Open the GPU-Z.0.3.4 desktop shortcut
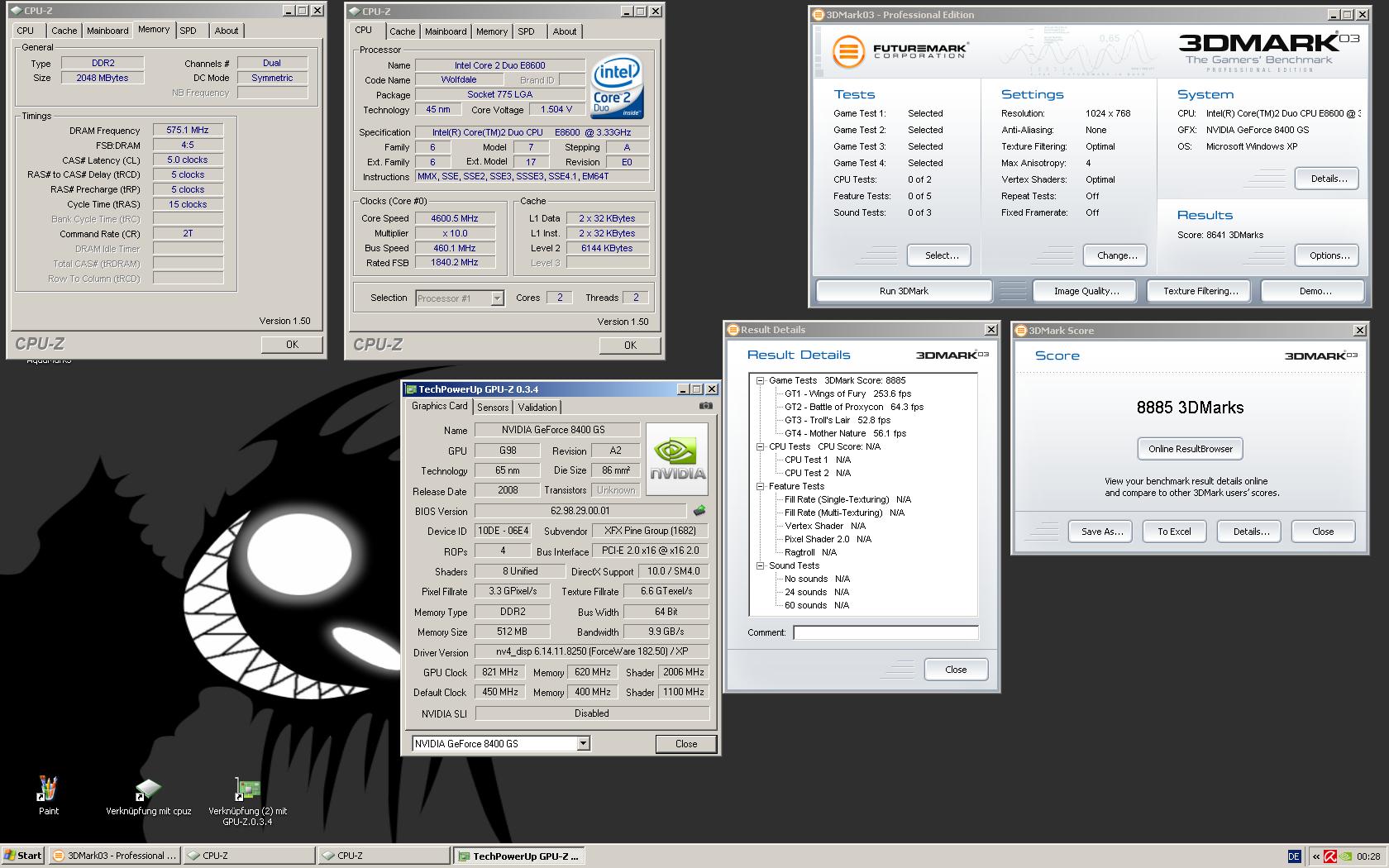1389x868 pixels. tap(247, 800)
